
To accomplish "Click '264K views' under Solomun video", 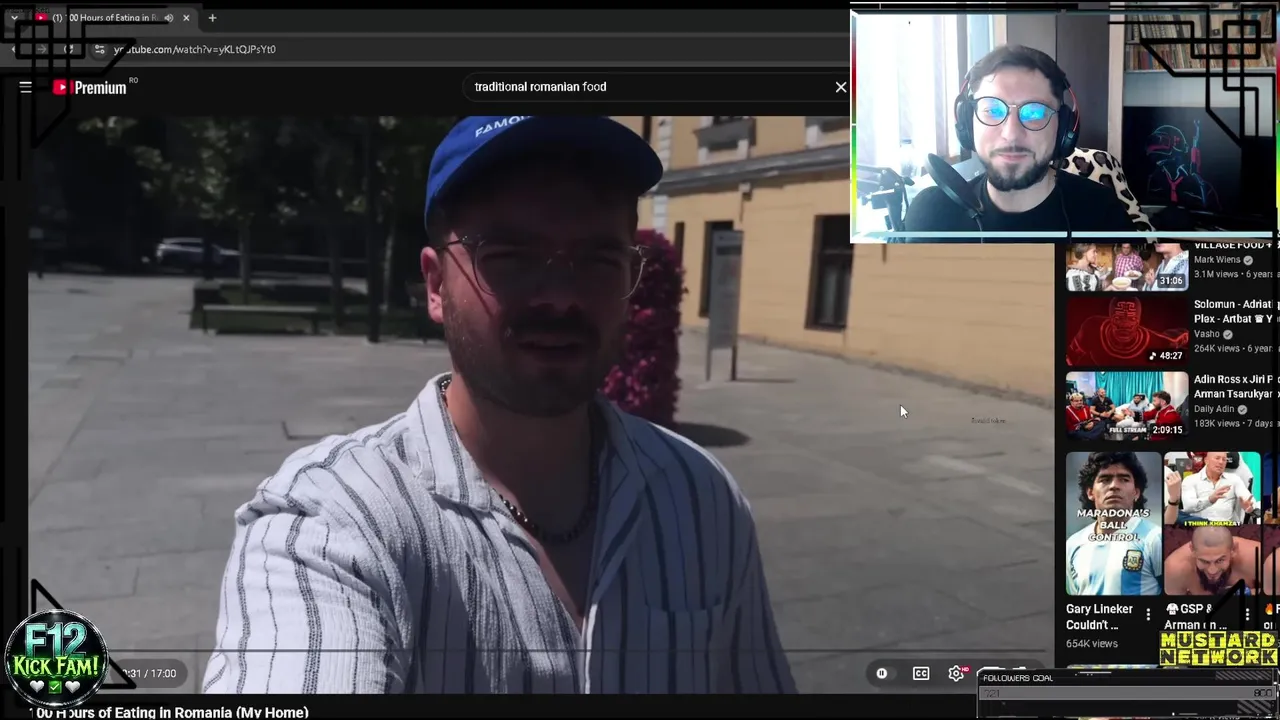I will 1218,349.
